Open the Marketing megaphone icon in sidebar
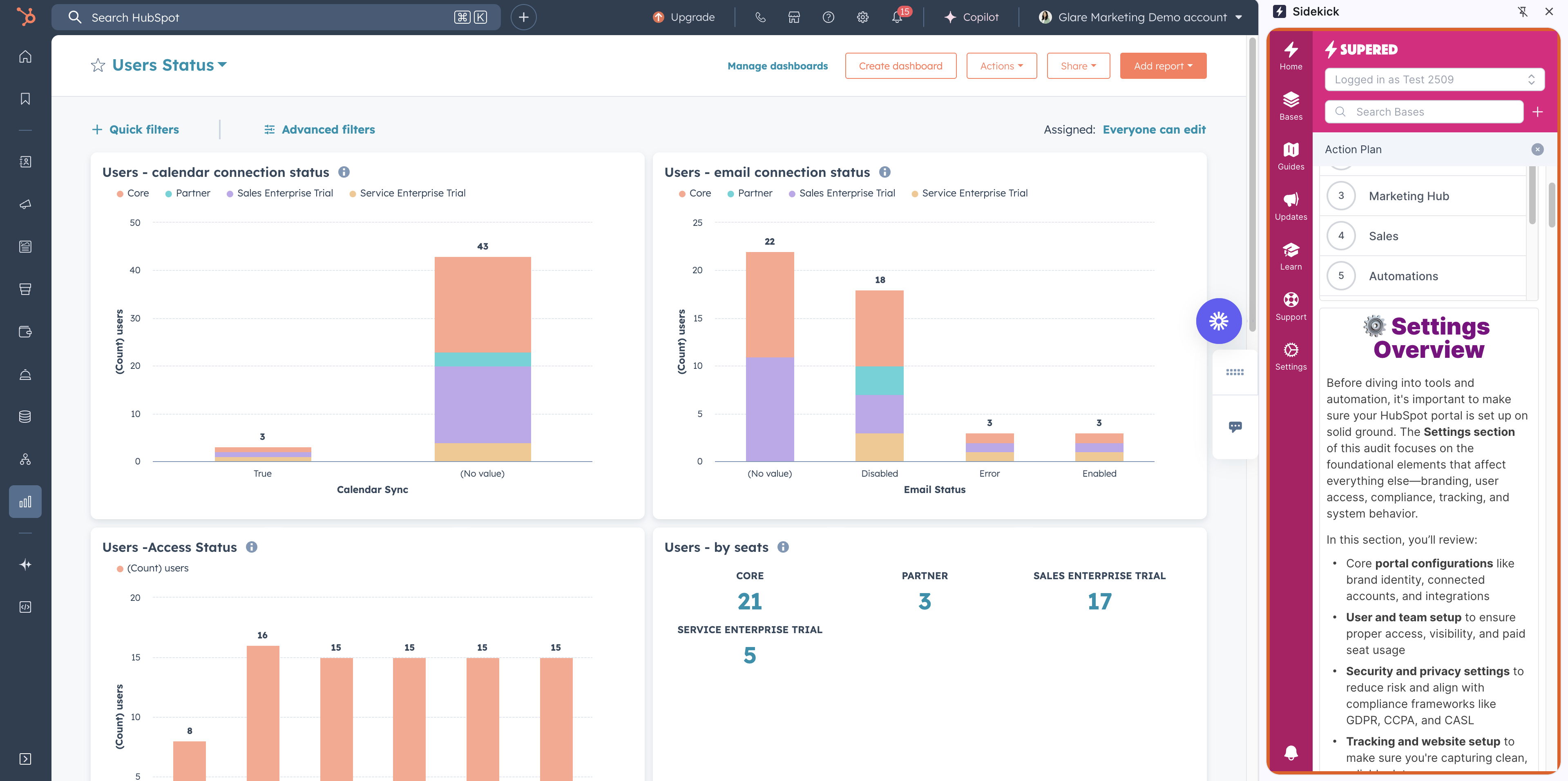 tap(25, 205)
